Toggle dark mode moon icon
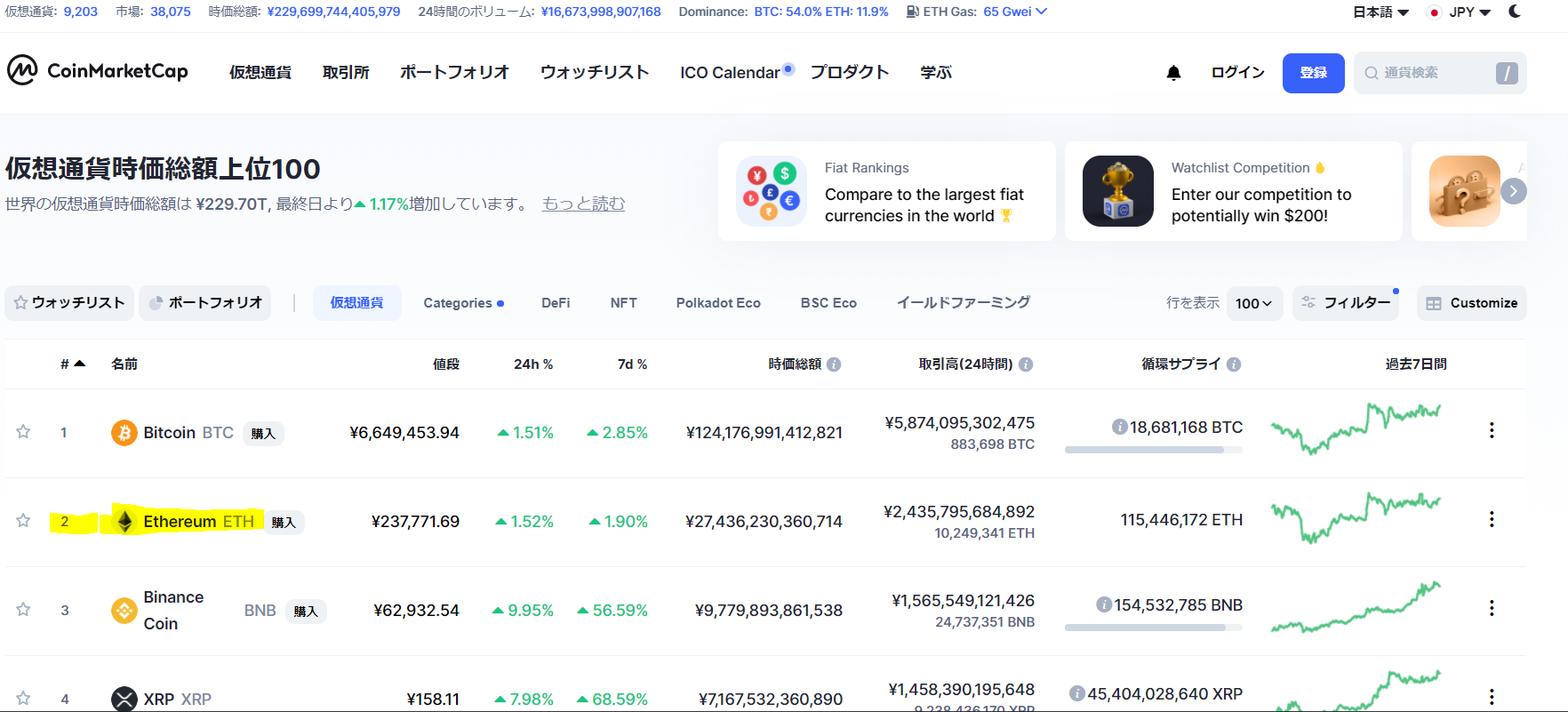 [x=1515, y=12]
